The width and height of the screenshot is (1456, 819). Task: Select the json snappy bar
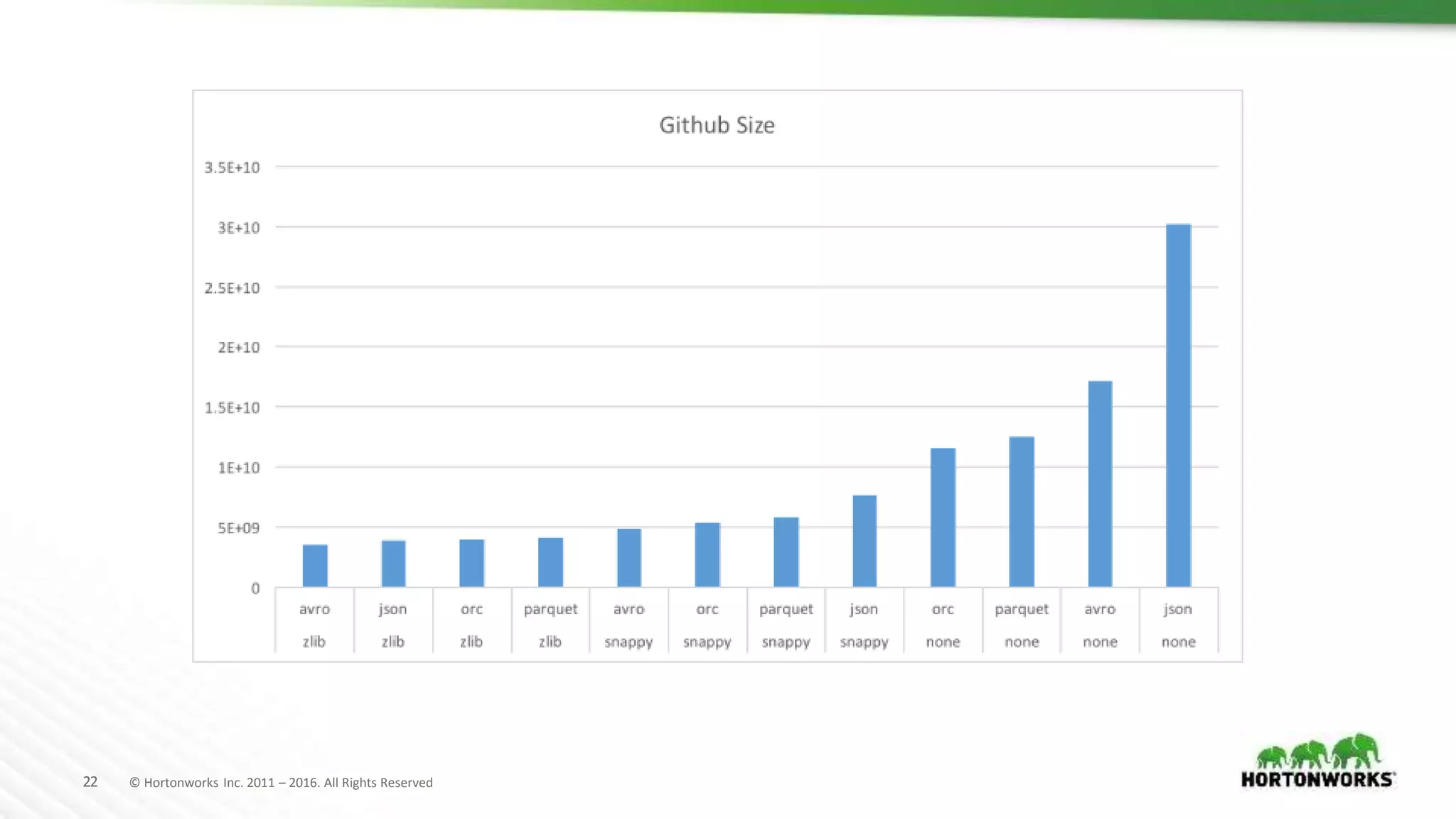864,541
